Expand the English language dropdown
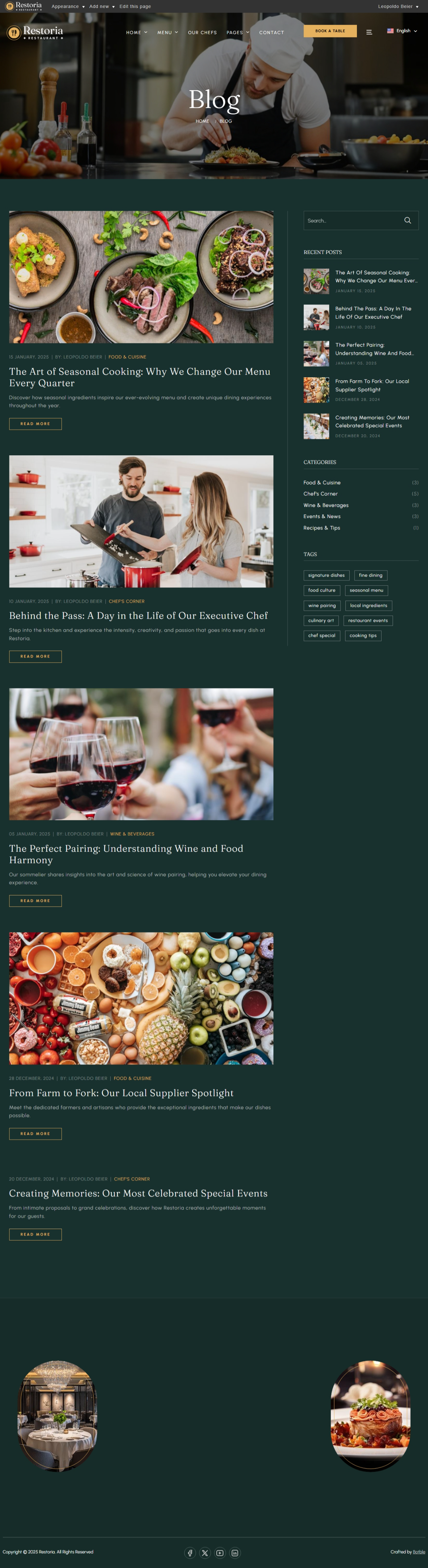 click(406, 31)
